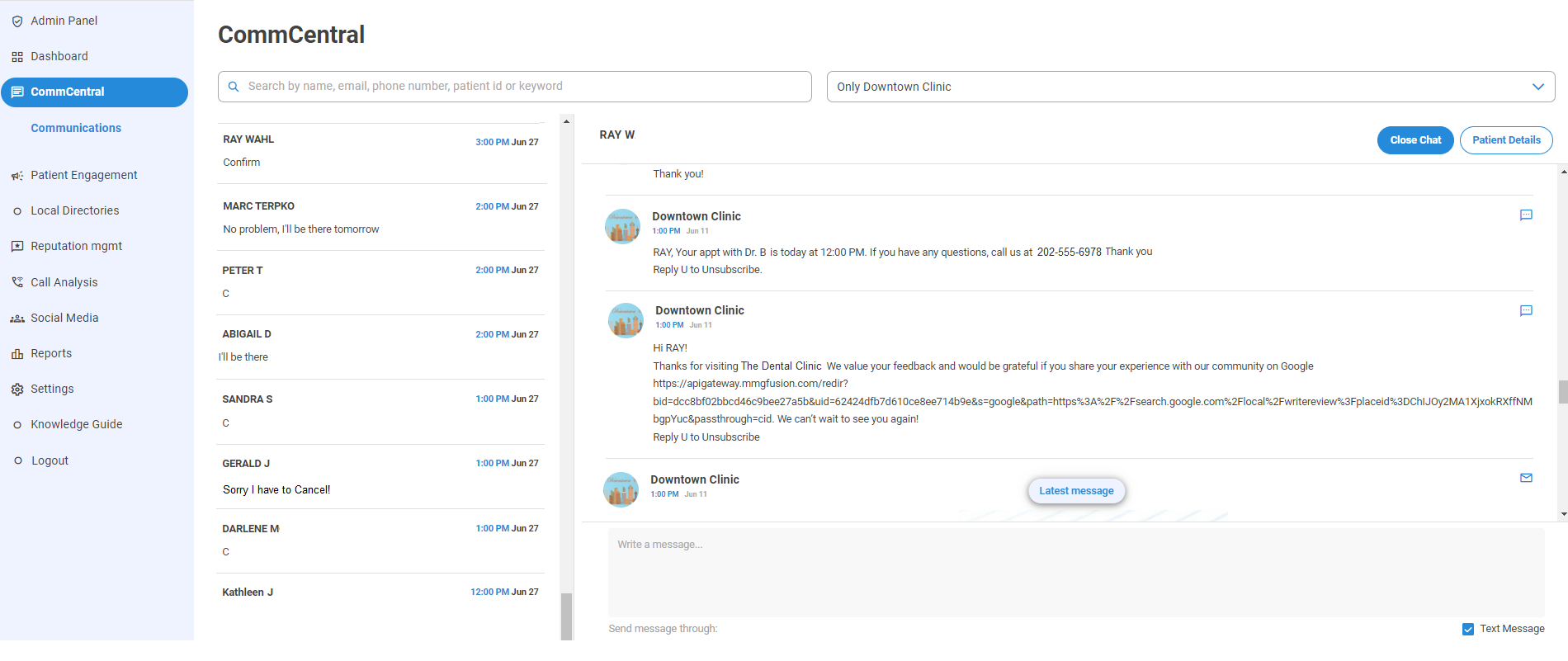Click the conversation list scrollbar thumb

click(x=566, y=615)
